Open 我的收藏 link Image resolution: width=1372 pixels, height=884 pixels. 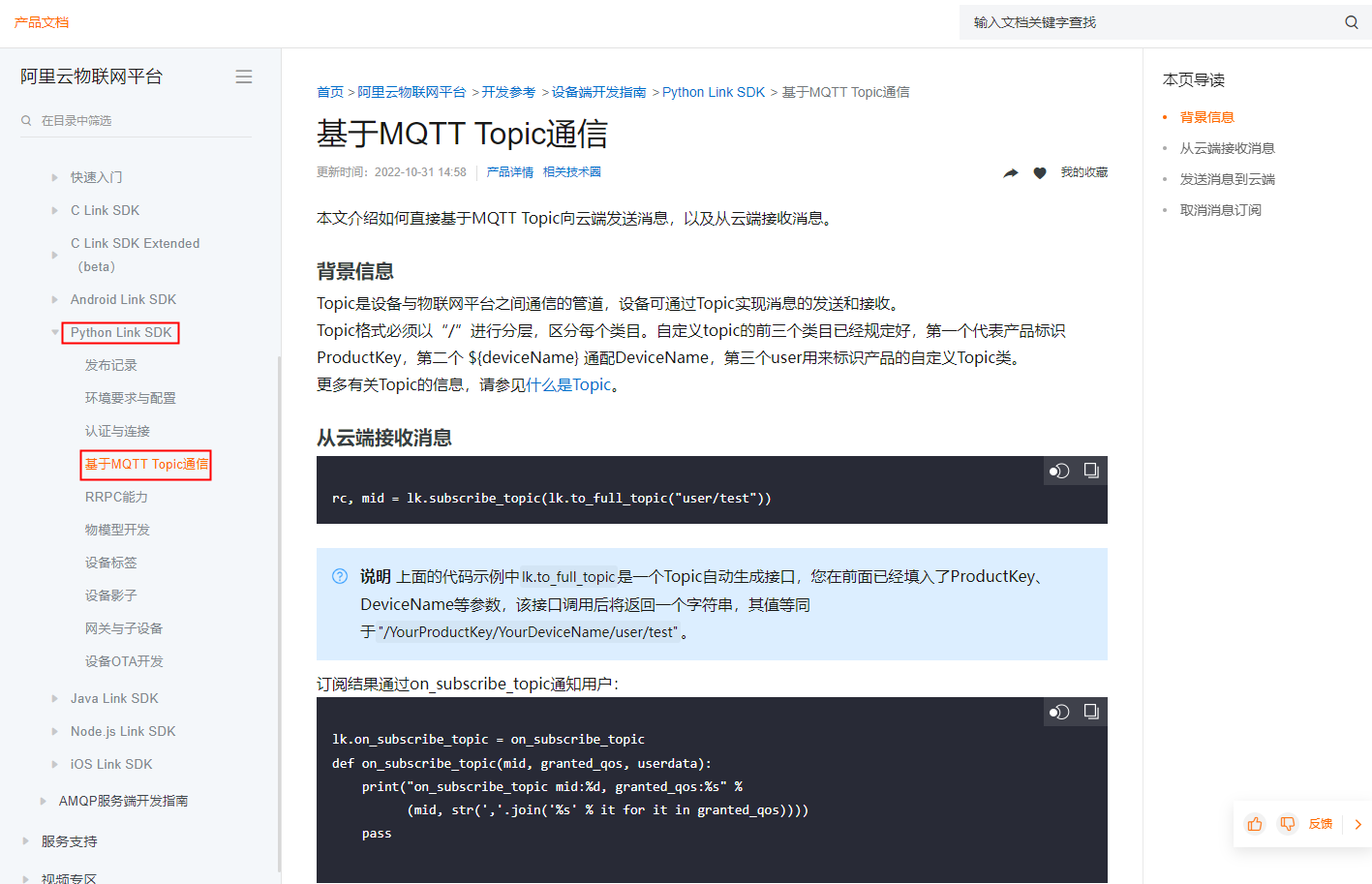pyautogui.click(x=1084, y=172)
